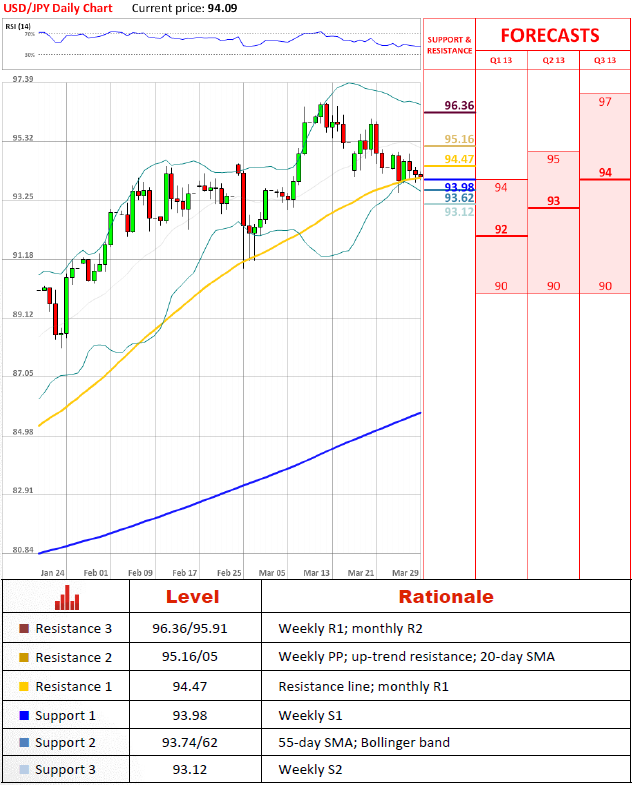This screenshot has width=633, height=785.
Task: Click the Level column header
Action: 193,597
